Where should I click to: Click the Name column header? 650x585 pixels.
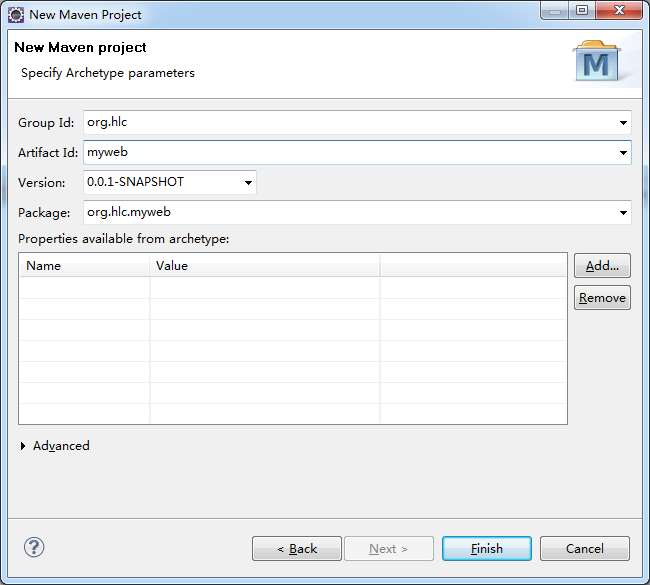pyautogui.click(x=85, y=266)
